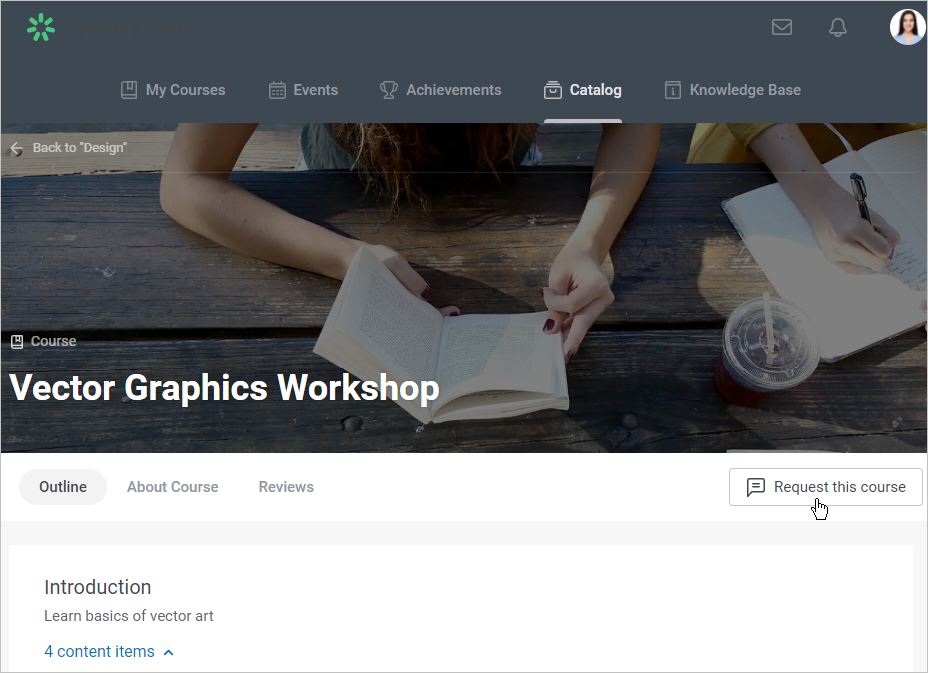The width and height of the screenshot is (928, 673).
Task: Go to My Courses tab
Action: 173,90
